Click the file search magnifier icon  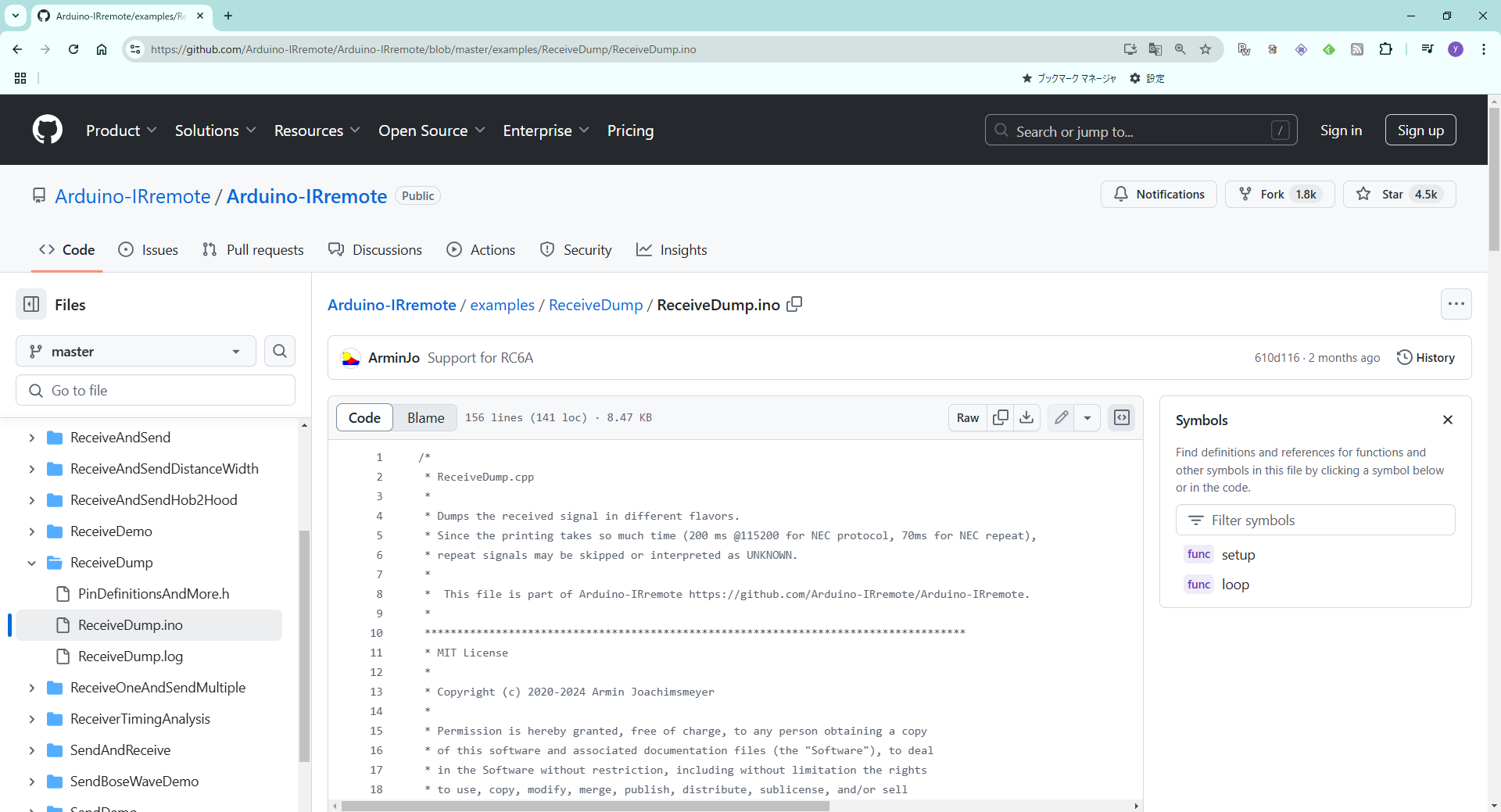(x=280, y=352)
